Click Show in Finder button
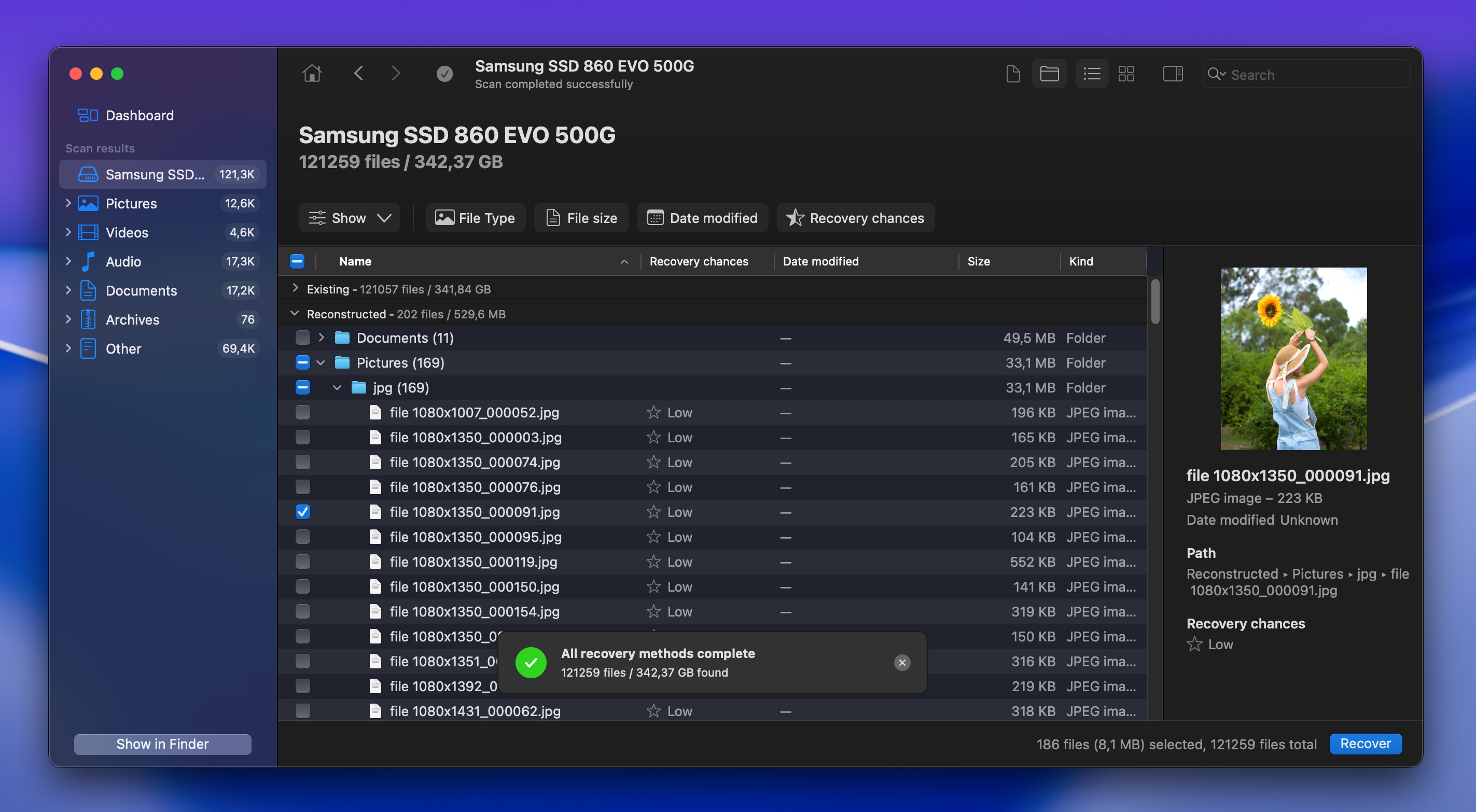 click(x=162, y=744)
